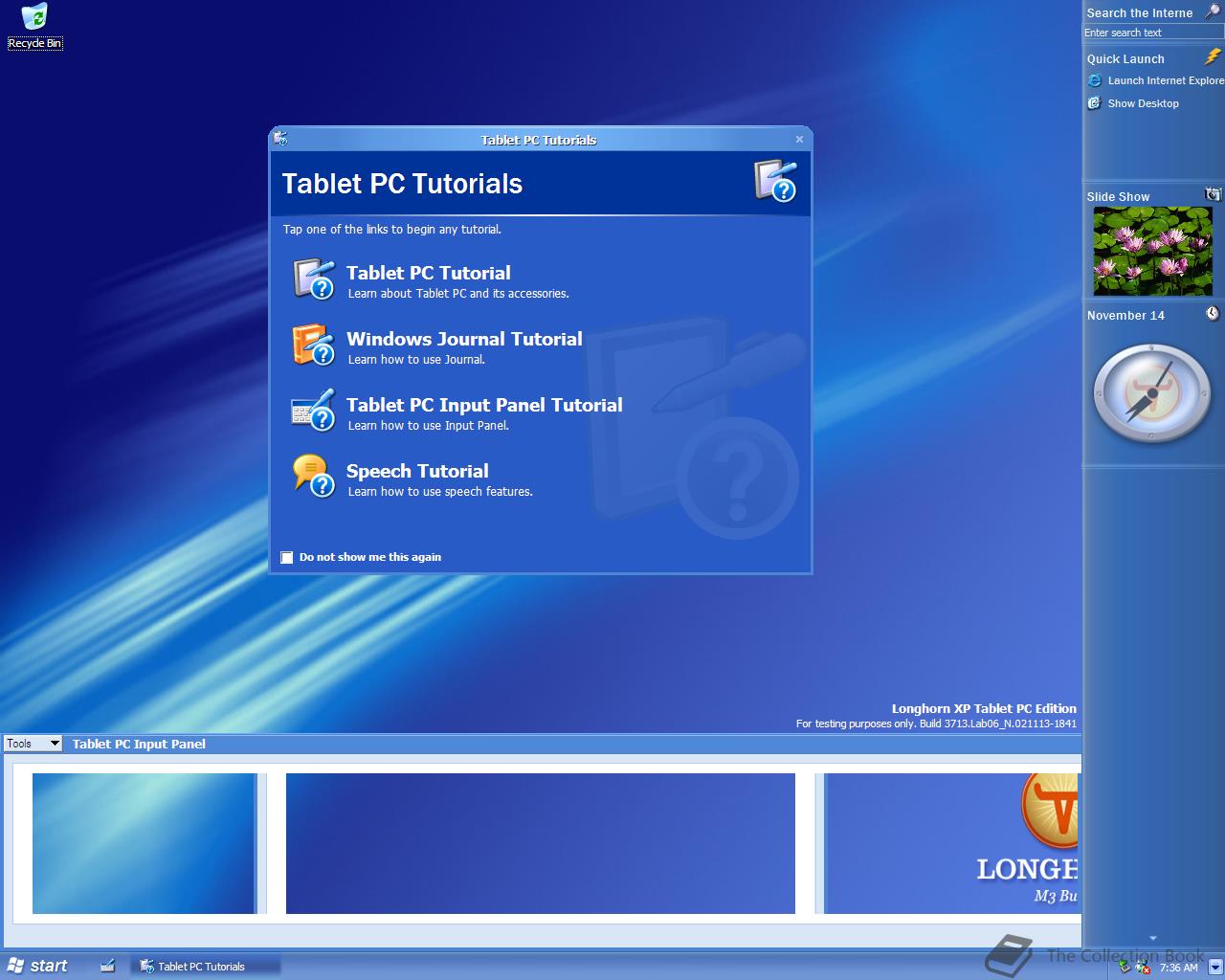This screenshot has width=1225, height=980.
Task: Click the small clock icon beside November 14
Action: coord(1213,313)
